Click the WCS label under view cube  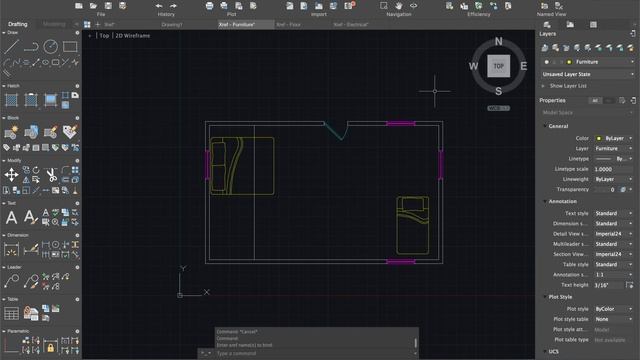[498, 108]
